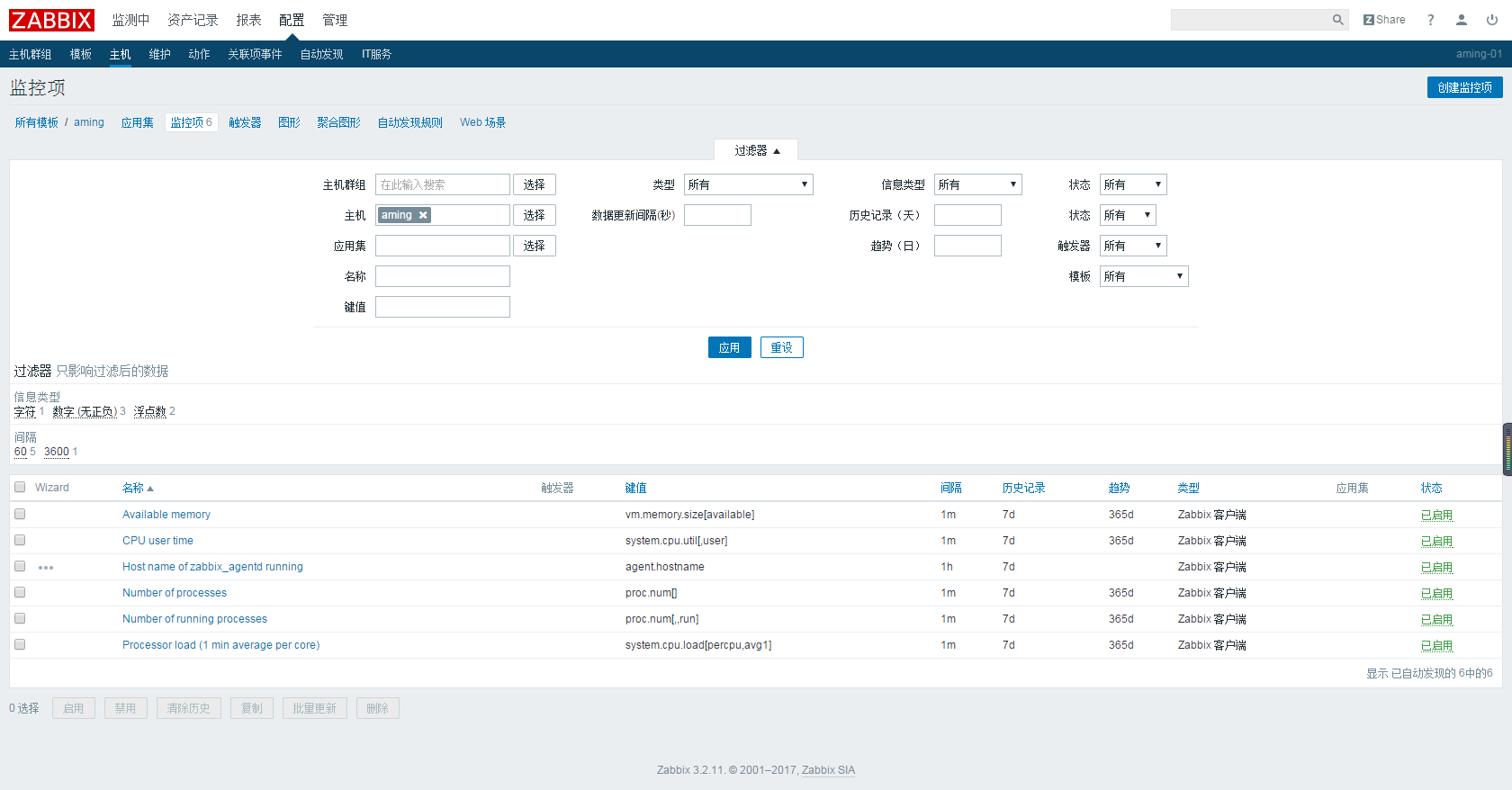The image size is (1512, 790).
Task: Filter by 浮点数 information type
Action: pyautogui.click(x=150, y=411)
